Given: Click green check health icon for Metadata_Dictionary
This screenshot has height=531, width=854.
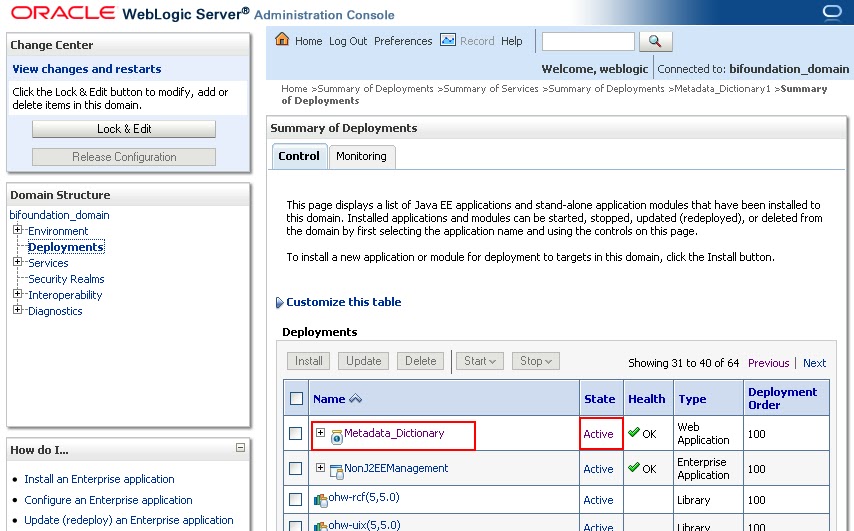Looking at the screenshot, I should click(x=633, y=432).
